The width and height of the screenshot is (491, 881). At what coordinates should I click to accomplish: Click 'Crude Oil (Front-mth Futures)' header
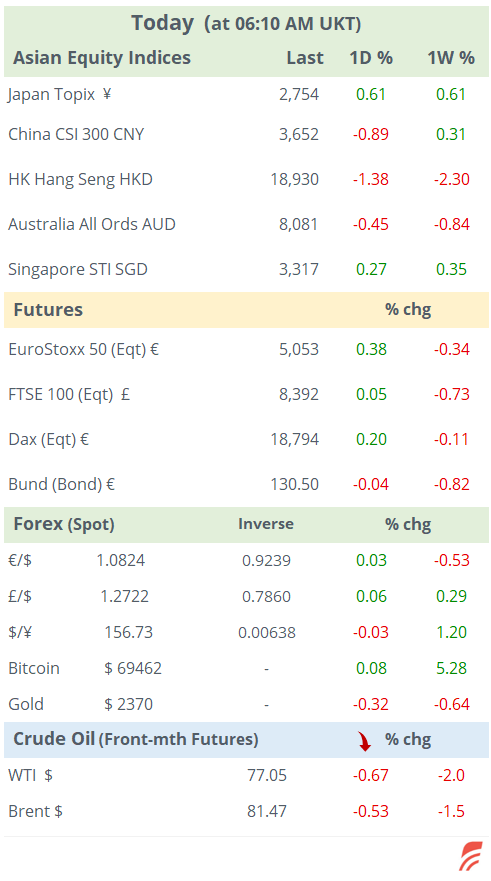[135, 739]
